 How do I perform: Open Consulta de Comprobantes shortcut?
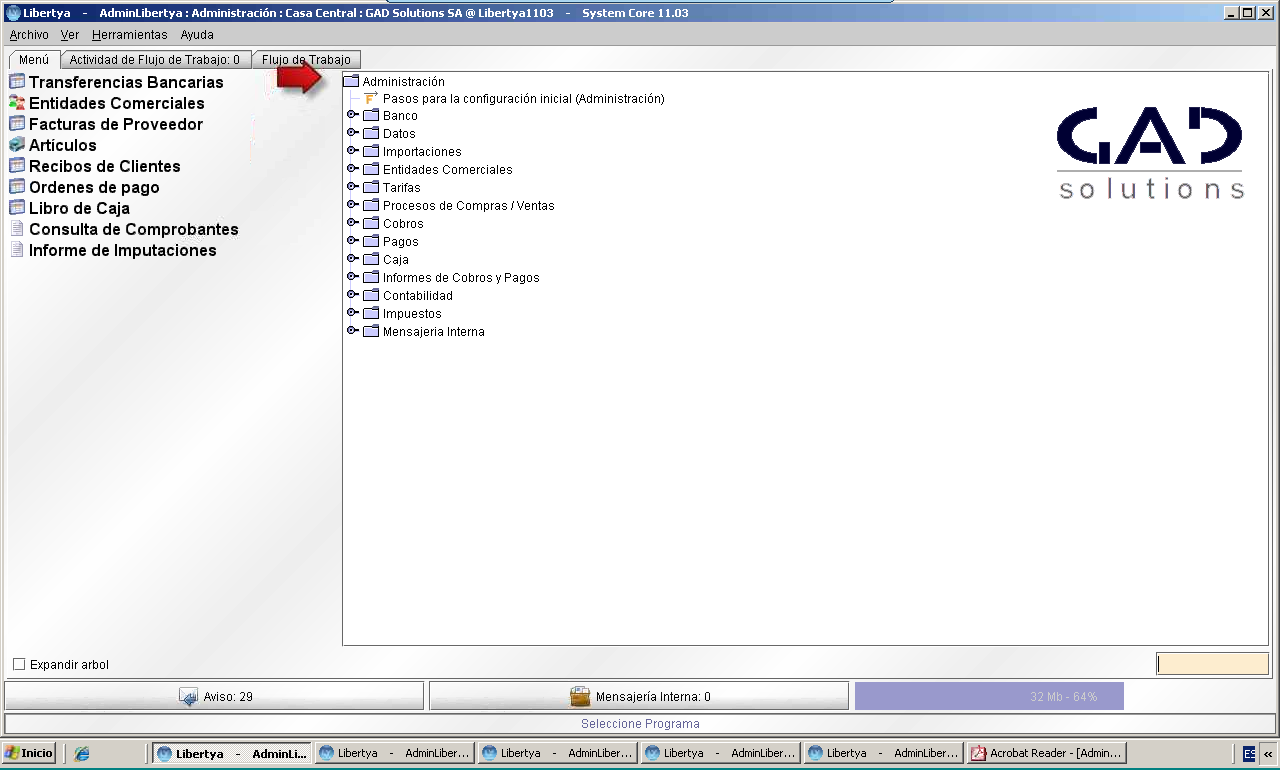click(x=134, y=229)
